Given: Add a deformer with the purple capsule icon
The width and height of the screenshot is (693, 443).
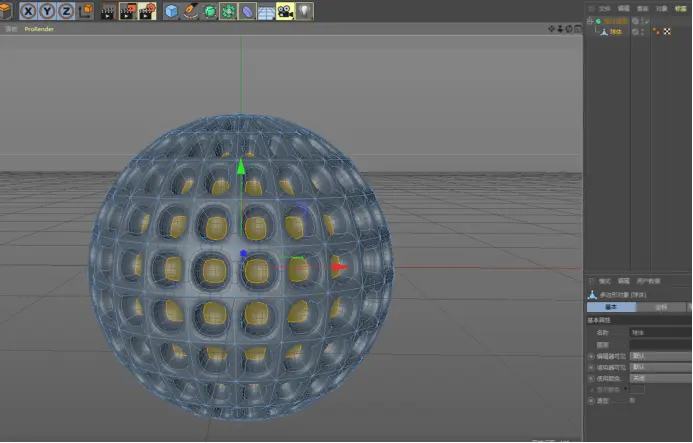Looking at the screenshot, I should point(247,11).
